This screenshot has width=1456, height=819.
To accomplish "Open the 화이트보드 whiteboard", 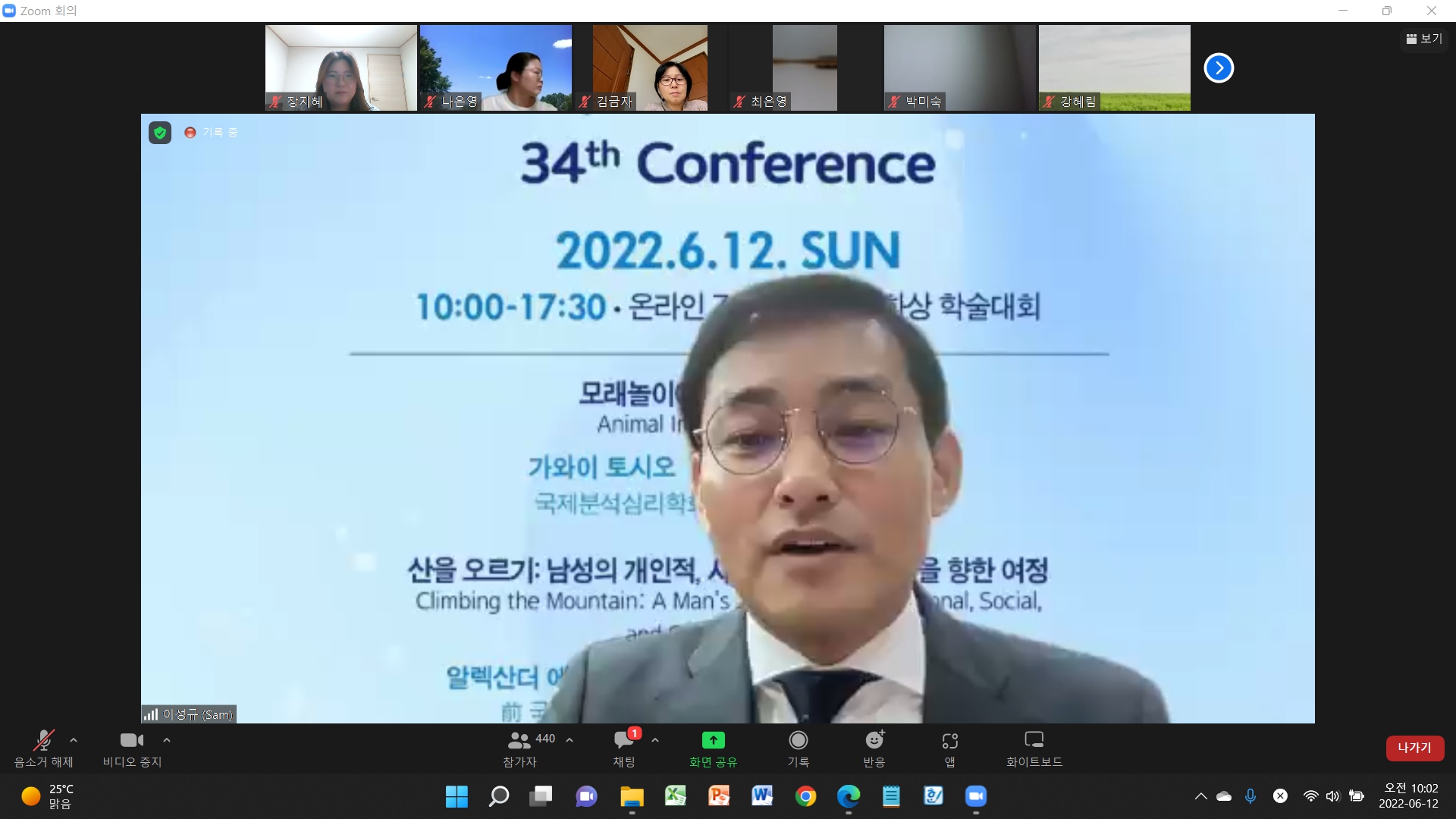I will 1034,748.
